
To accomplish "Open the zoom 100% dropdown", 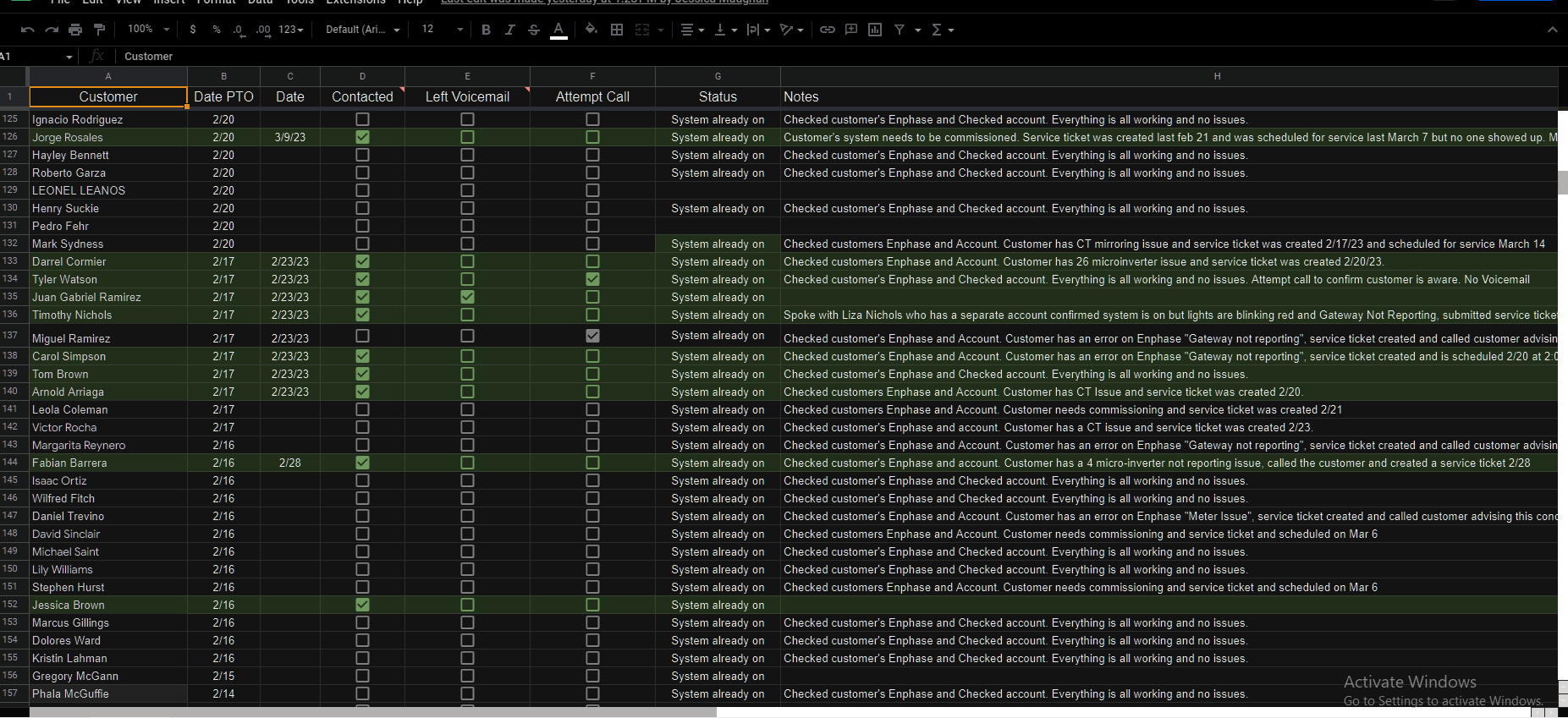I will tap(148, 30).
